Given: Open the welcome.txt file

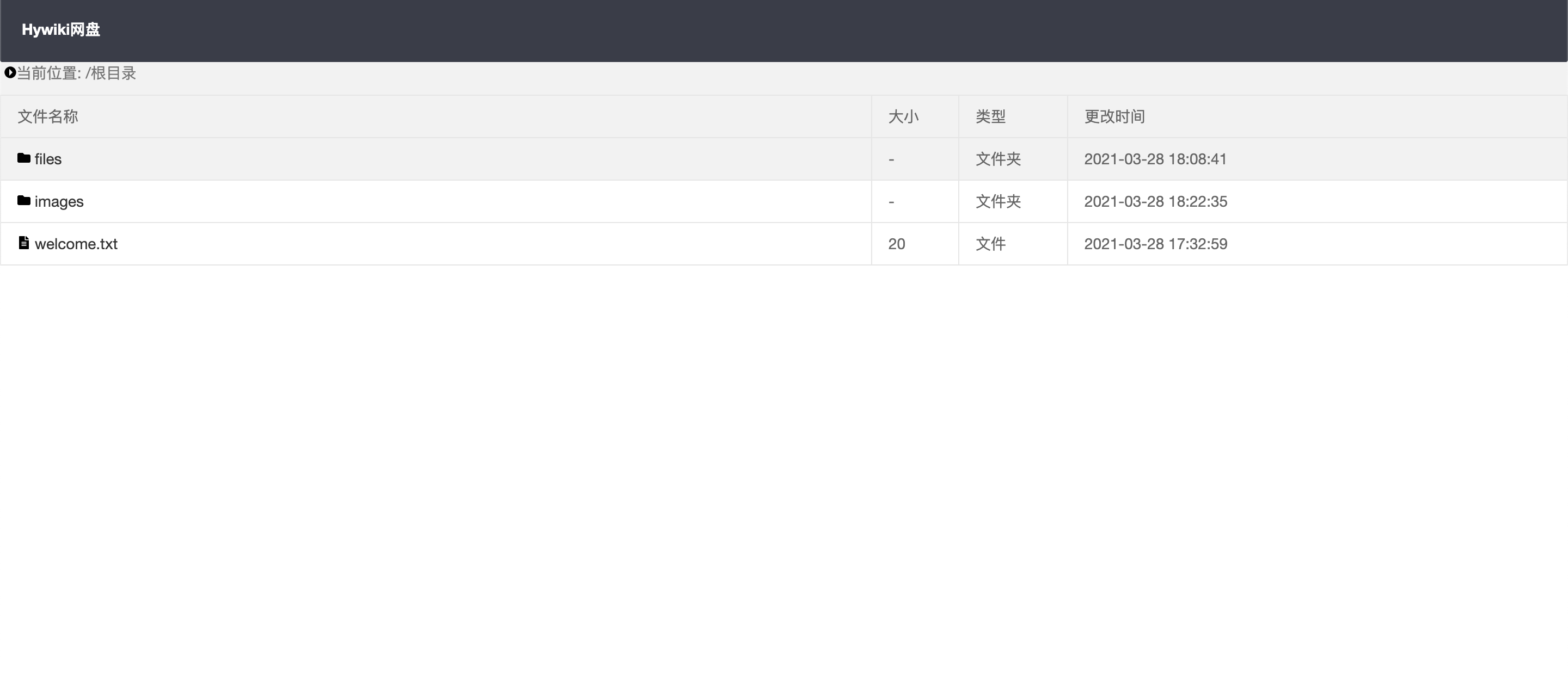Looking at the screenshot, I should 76,244.
